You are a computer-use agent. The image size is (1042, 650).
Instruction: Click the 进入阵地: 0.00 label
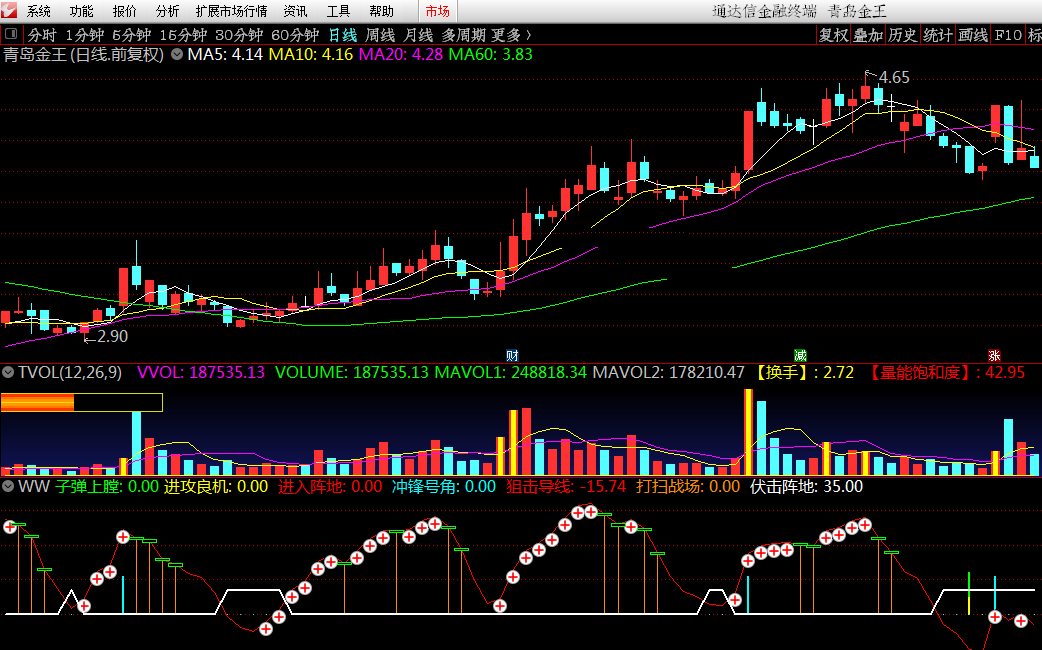330,487
